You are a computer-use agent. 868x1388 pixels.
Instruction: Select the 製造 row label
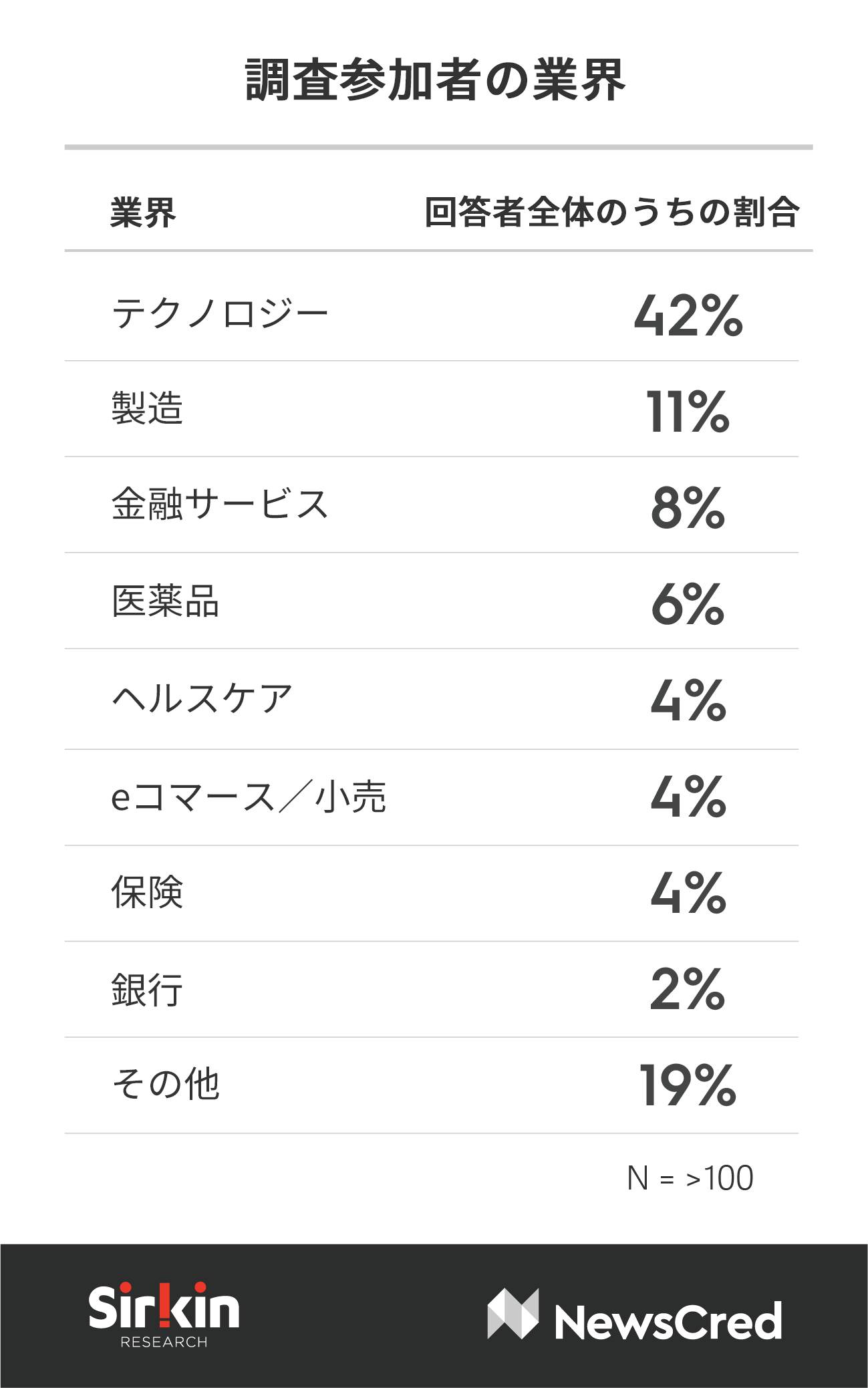[147, 408]
